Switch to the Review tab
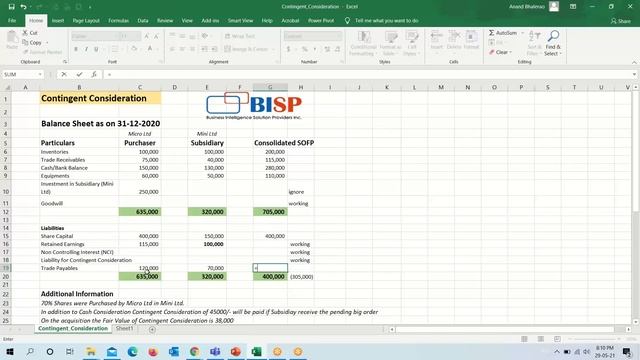Image resolution: width=640 pixels, height=360 pixels. (165, 20)
